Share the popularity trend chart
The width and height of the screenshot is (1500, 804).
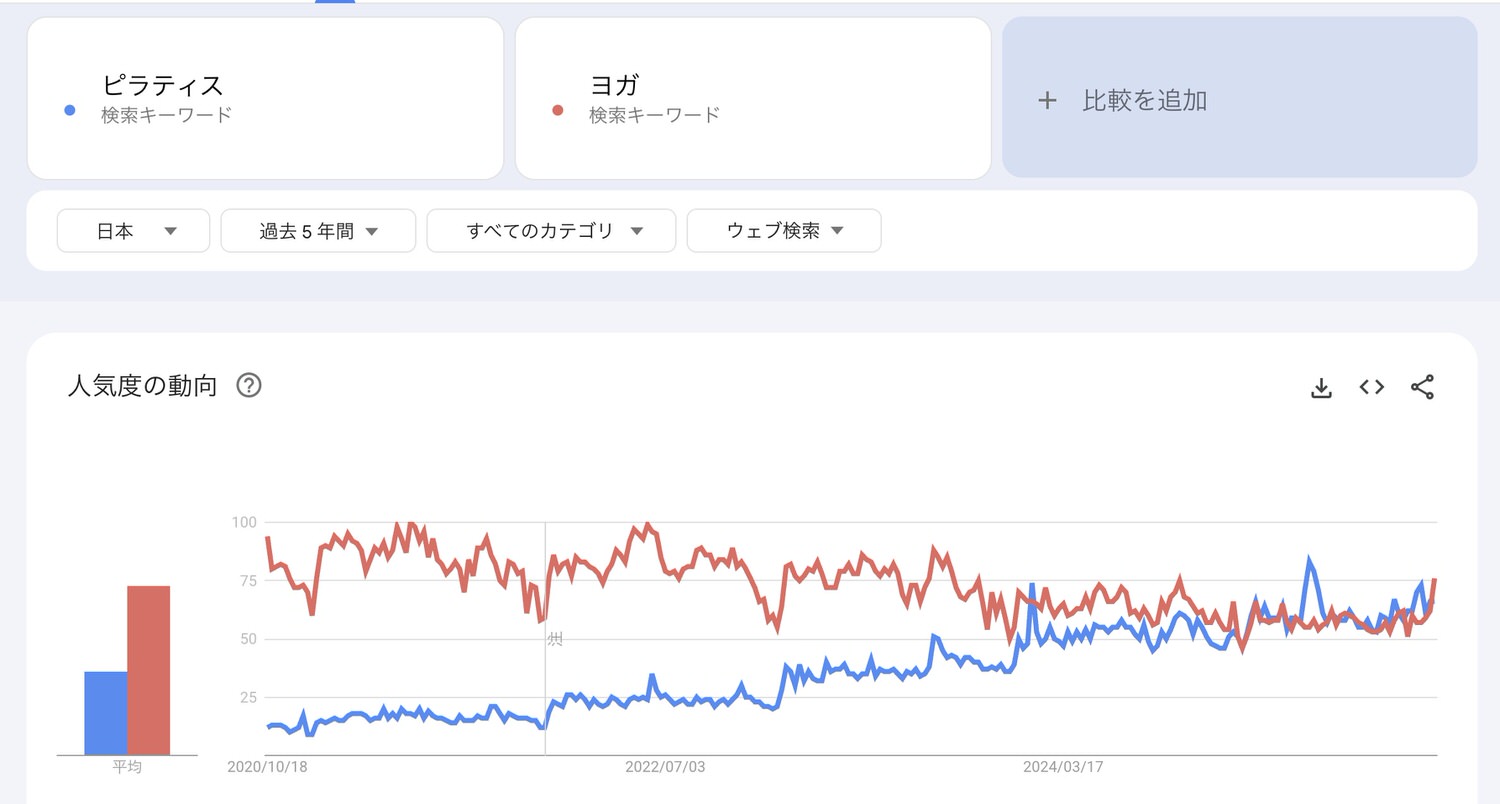pyautogui.click(x=1423, y=387)
